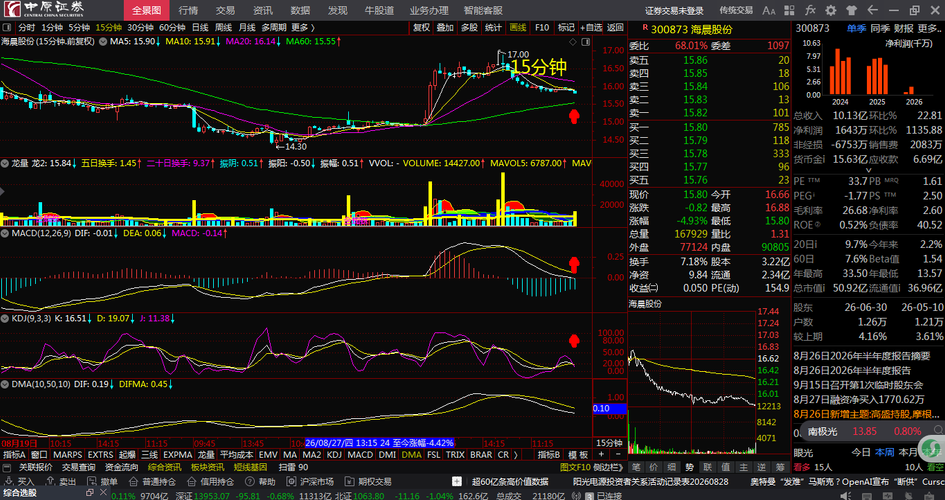The image size is (945, 500).
Task: Switch to 行情 top menu
Action: [188, 10]
